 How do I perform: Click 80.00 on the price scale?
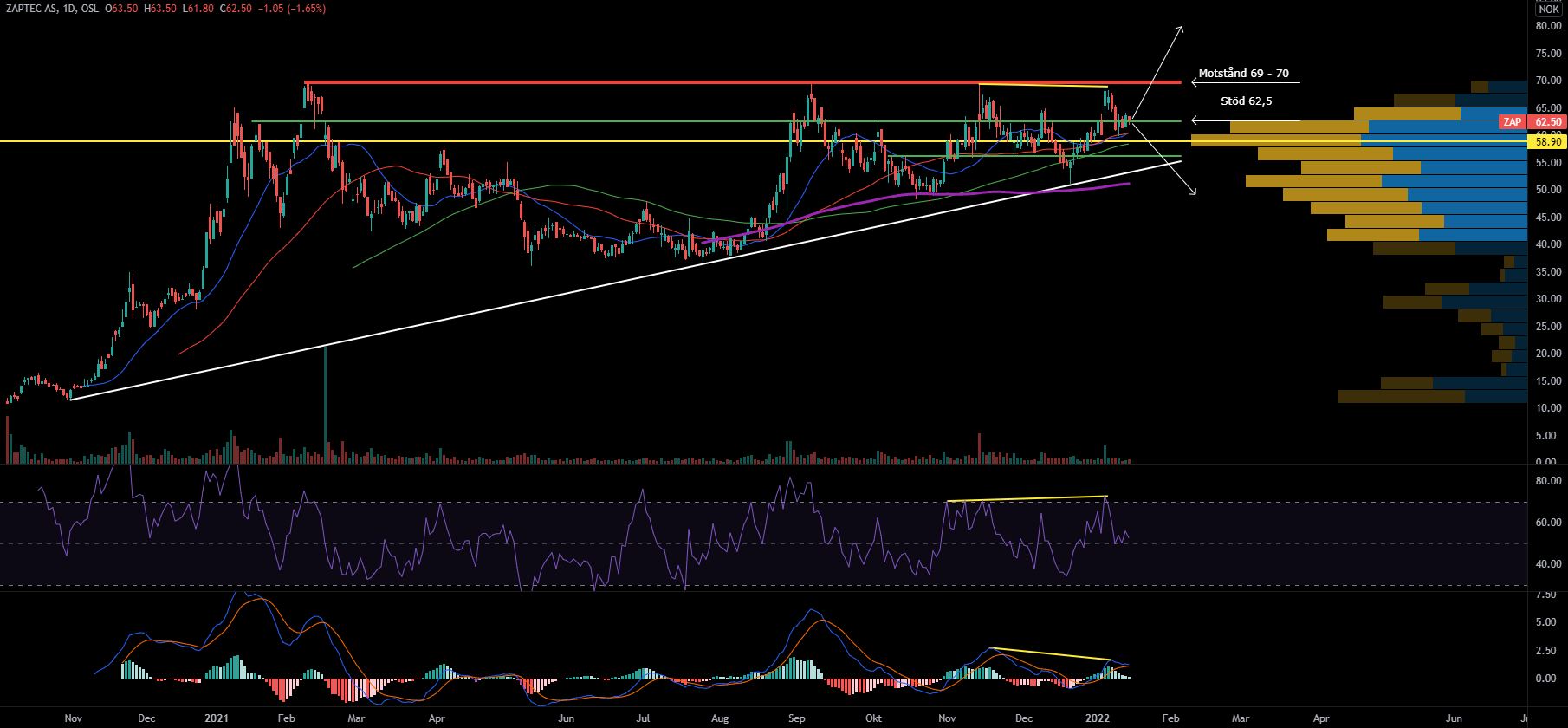point(1548,26)
